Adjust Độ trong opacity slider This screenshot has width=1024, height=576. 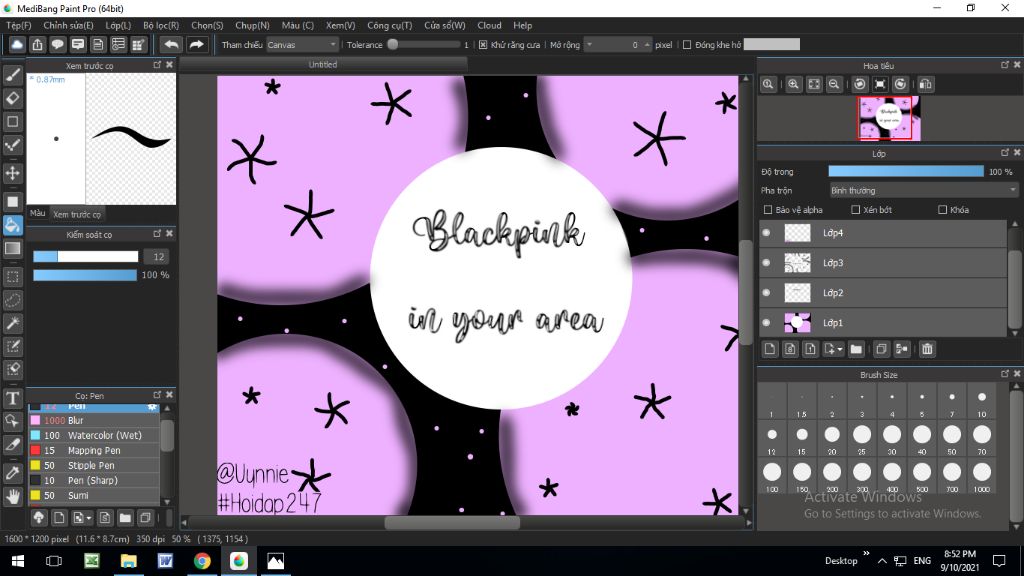coord(906,171)
